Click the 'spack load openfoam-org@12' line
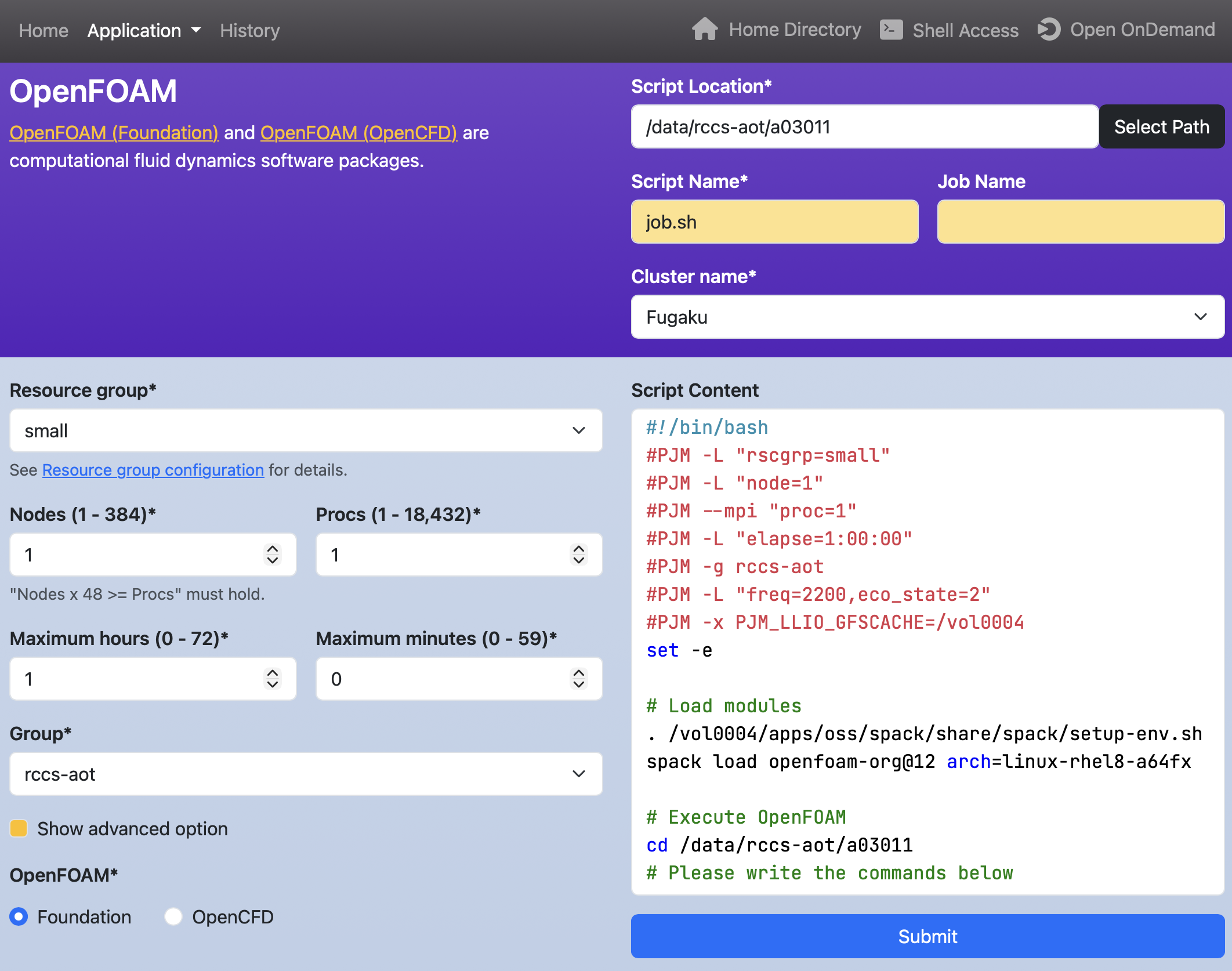Viewport: 1232px width, 971px height. [919, 762]
